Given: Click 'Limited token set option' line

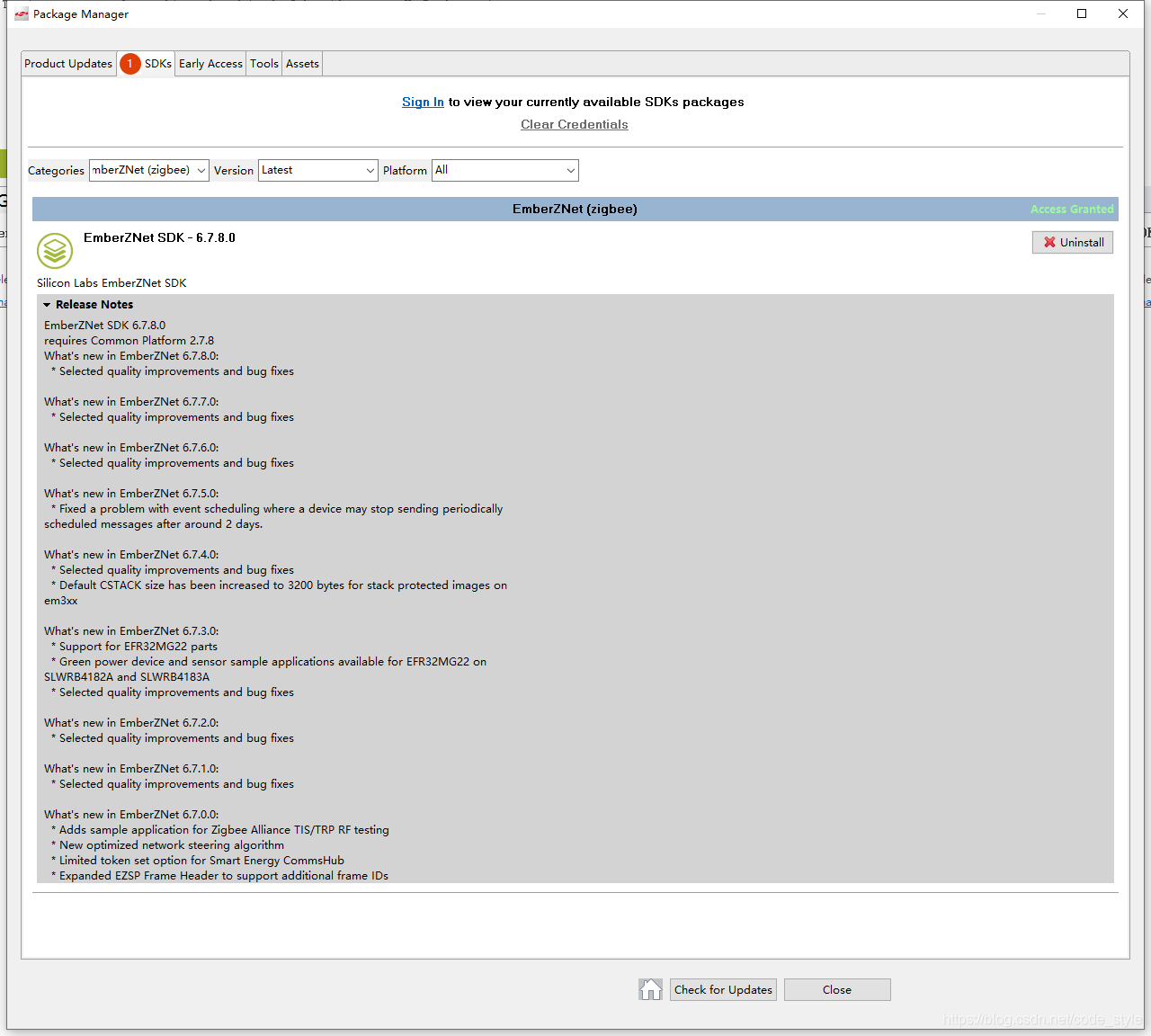Looking at the screenshot, I should point(198,860).
